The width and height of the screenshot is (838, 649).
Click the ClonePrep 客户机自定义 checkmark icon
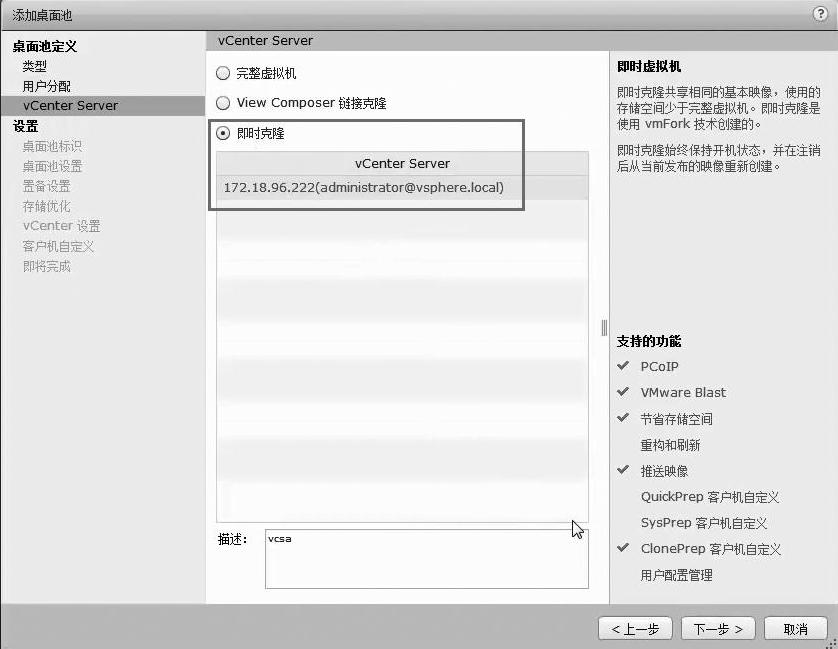click(623, 548)
